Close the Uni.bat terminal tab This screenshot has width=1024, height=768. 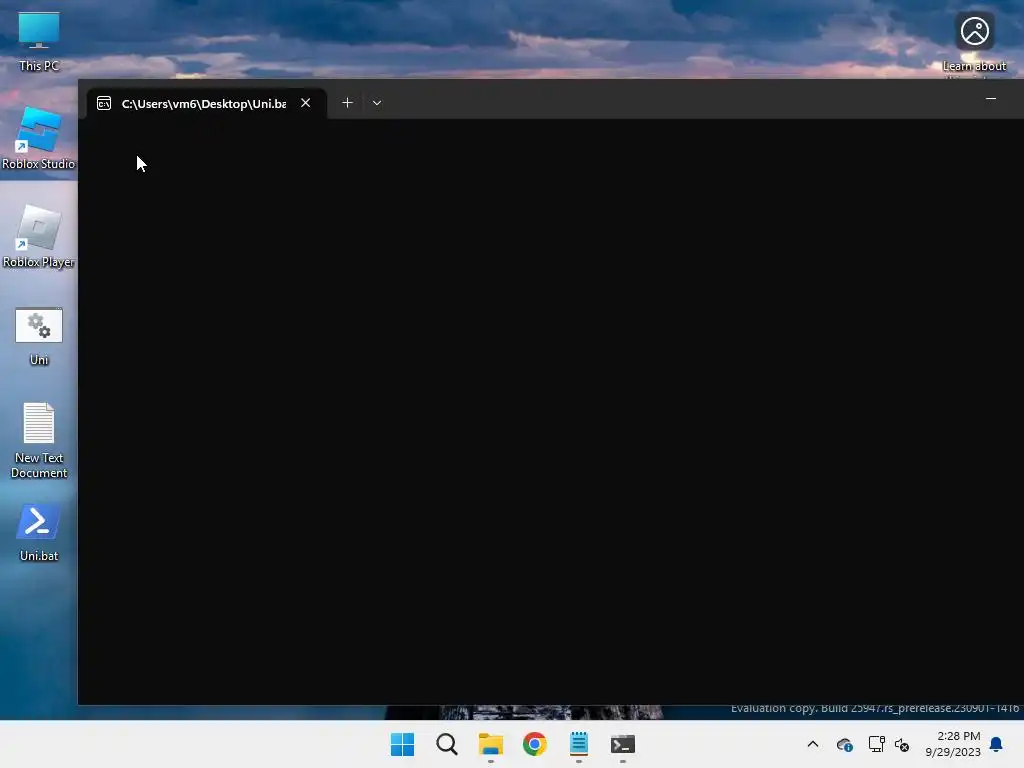click(x=306, y=103)
